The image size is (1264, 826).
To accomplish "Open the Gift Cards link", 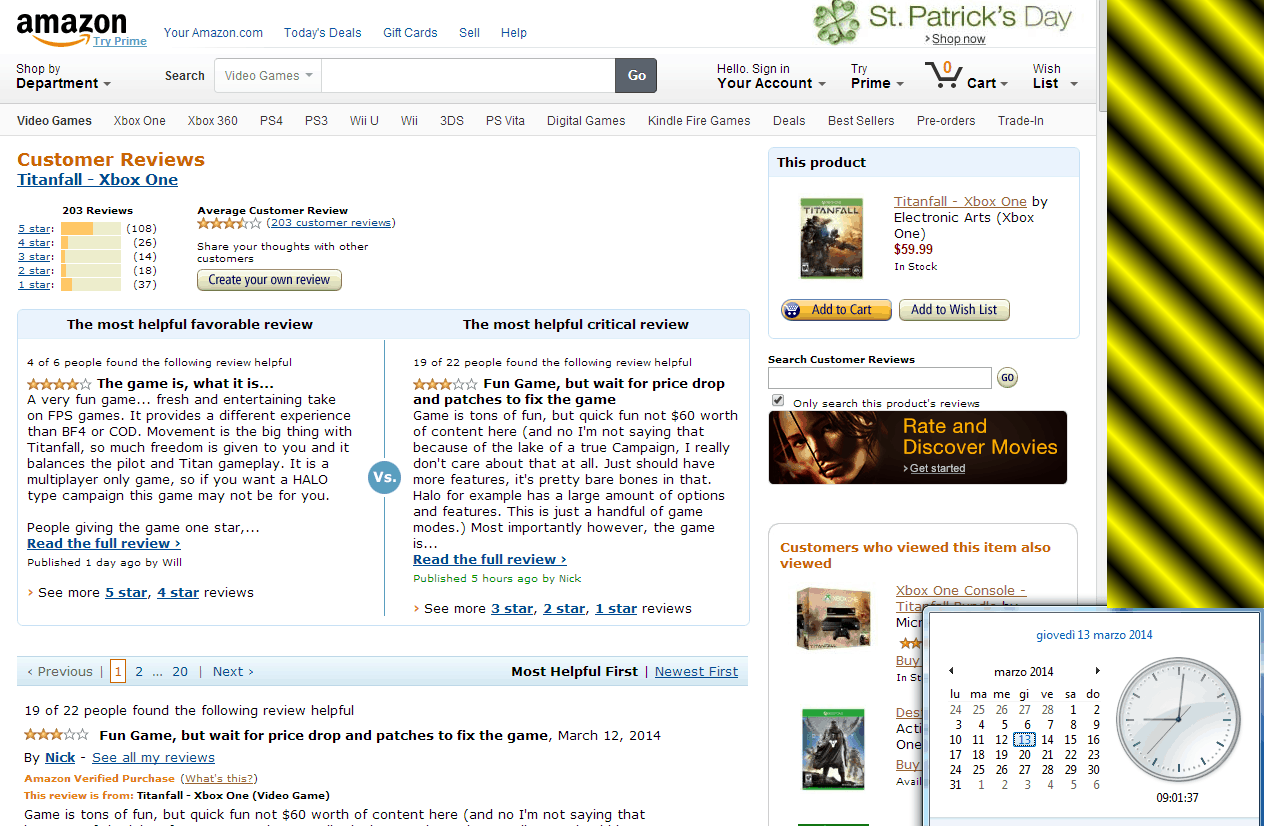I will (410, 33).
